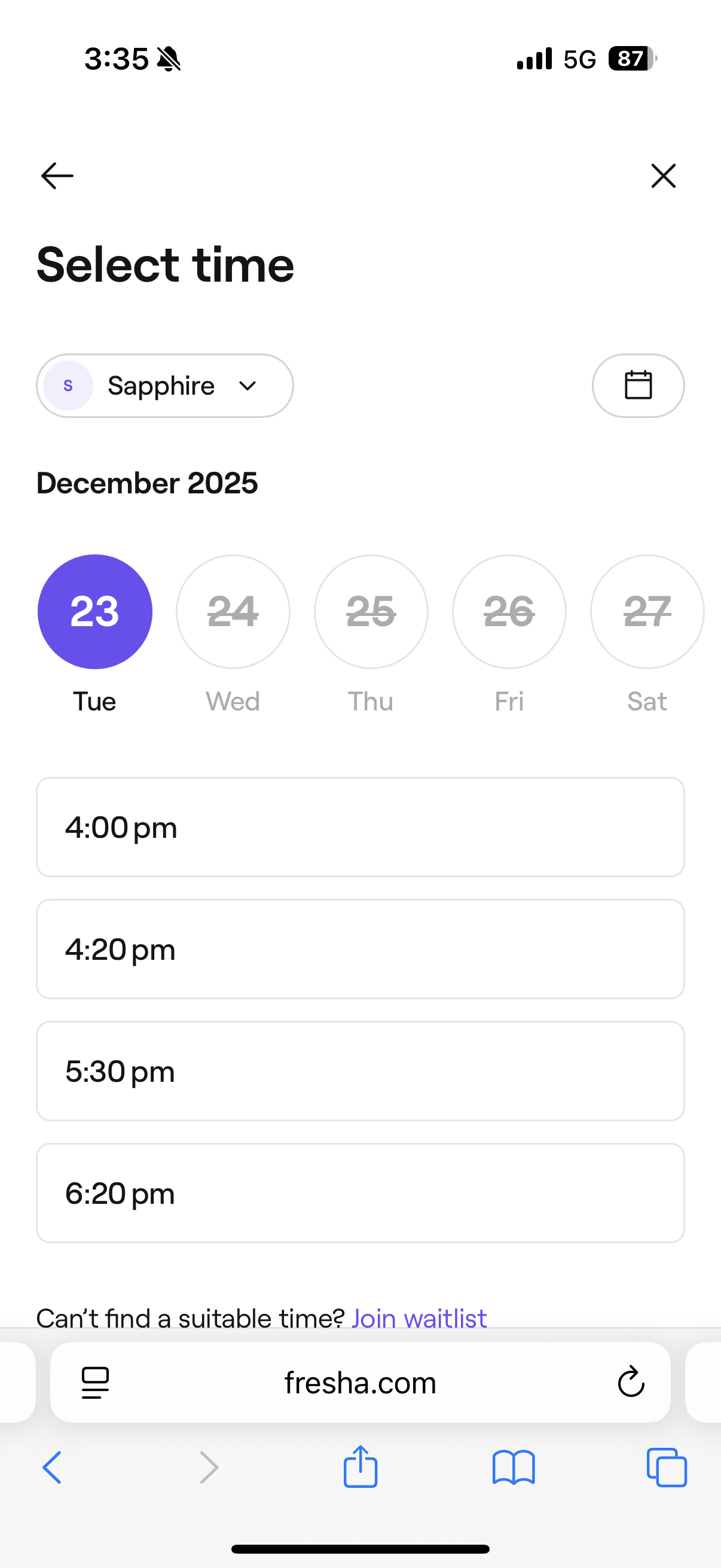Close the Select time screen
This screenshot has width=721, height=1568.
click(662, 176)
